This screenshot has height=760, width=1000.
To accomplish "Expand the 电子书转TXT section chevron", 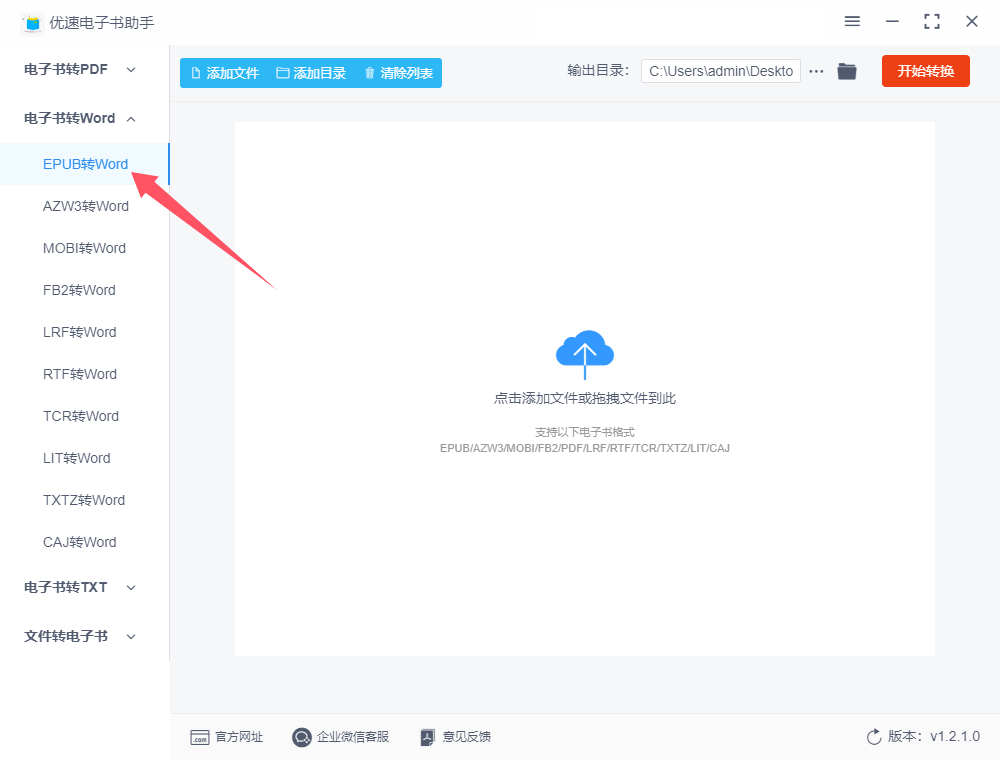I will click(x=131, y=588).
